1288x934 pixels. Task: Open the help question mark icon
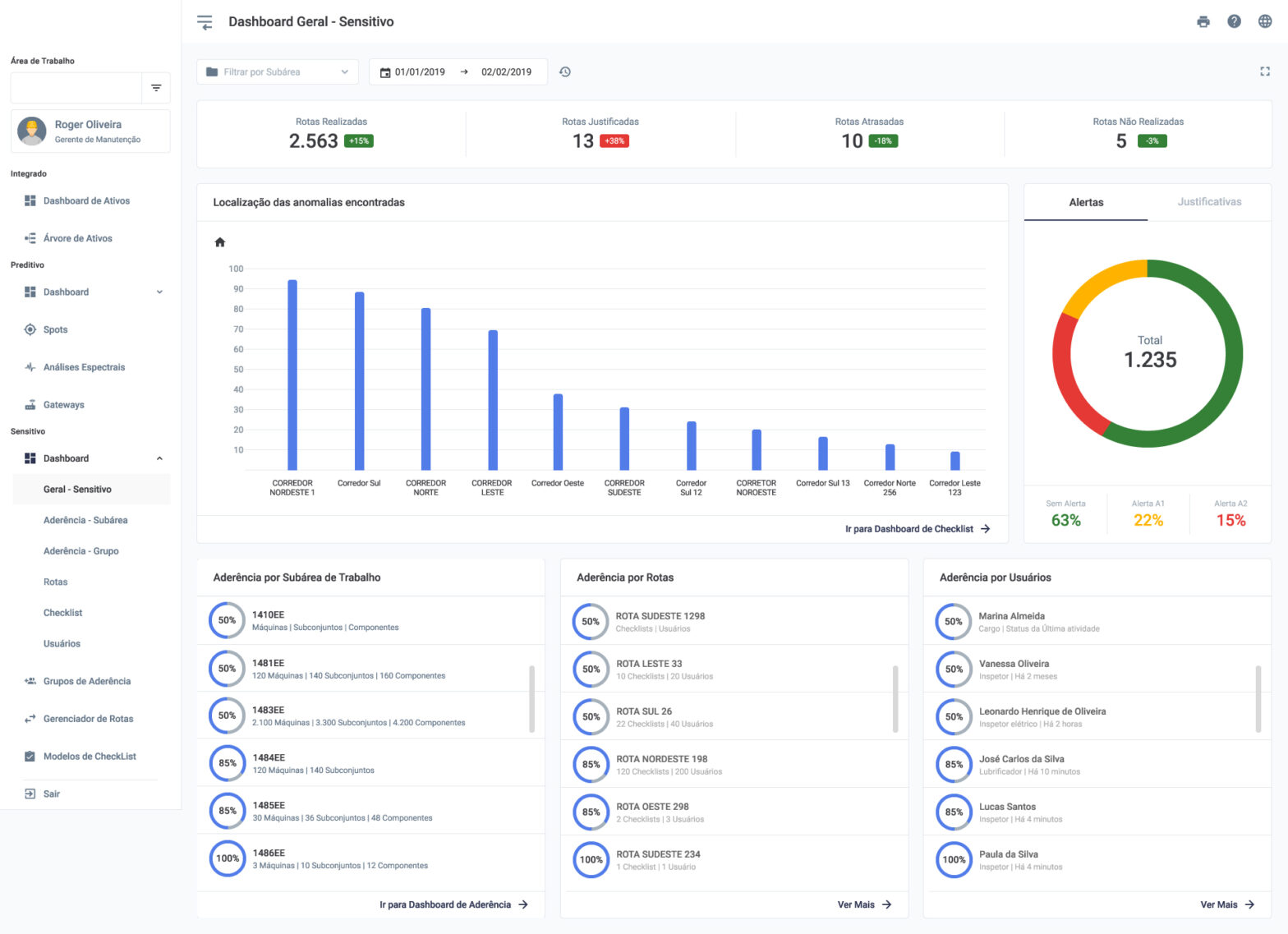(1234, 22)
